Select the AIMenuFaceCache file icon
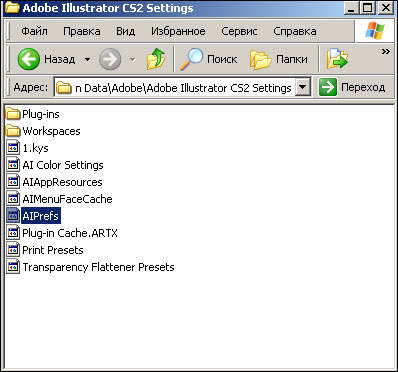Viewport: 398px width, 372px height. coord(13,199)
